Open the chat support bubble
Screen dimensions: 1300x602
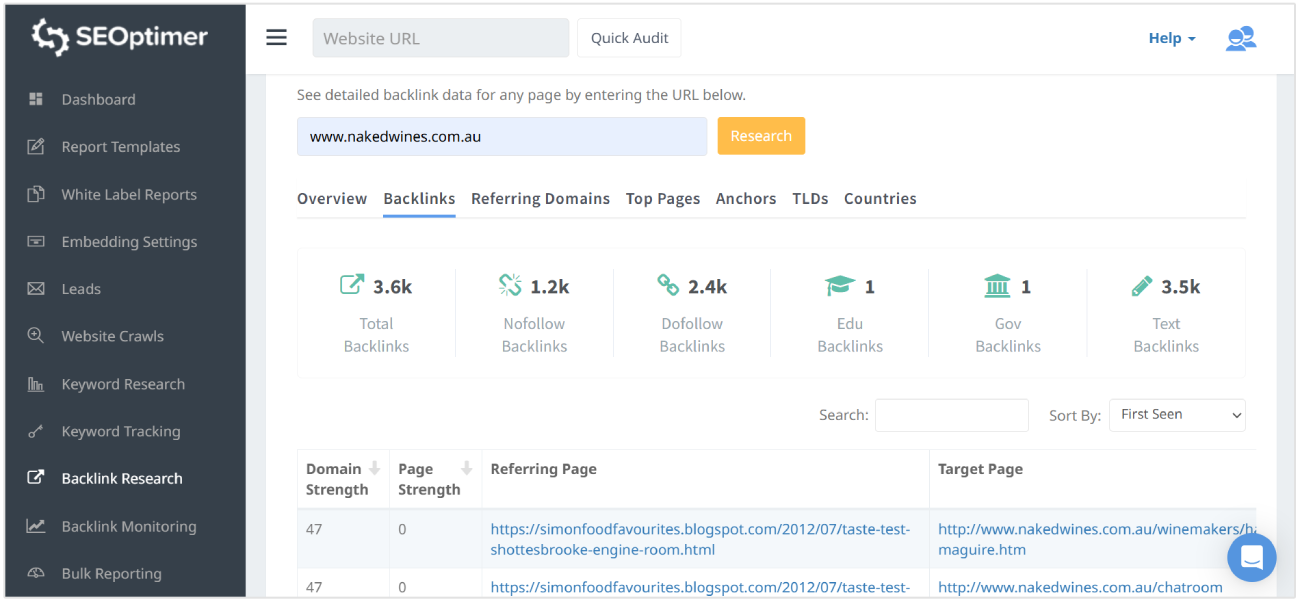(1252, 557)
